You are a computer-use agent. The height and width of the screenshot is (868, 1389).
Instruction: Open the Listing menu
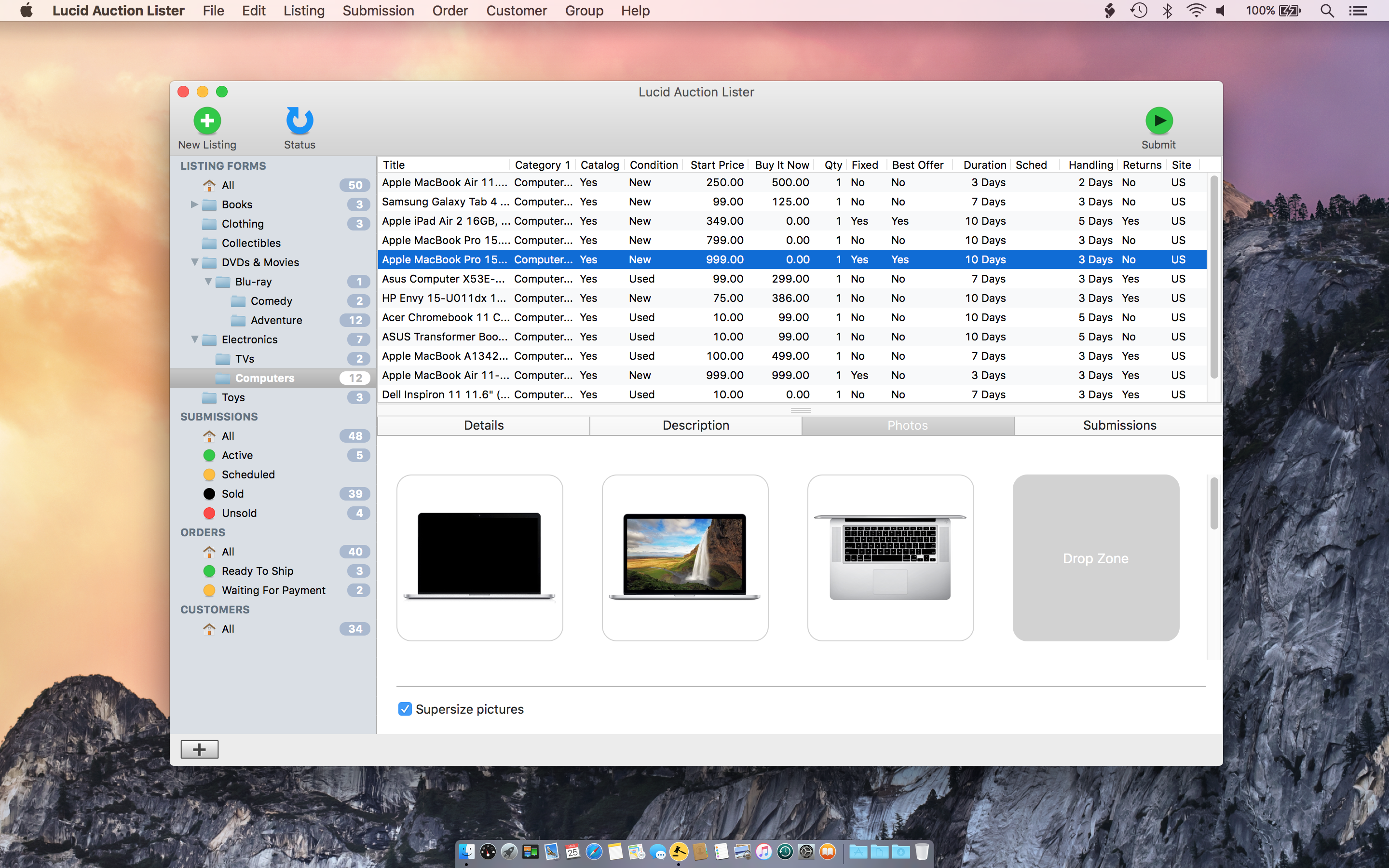[x=304, y=11]
